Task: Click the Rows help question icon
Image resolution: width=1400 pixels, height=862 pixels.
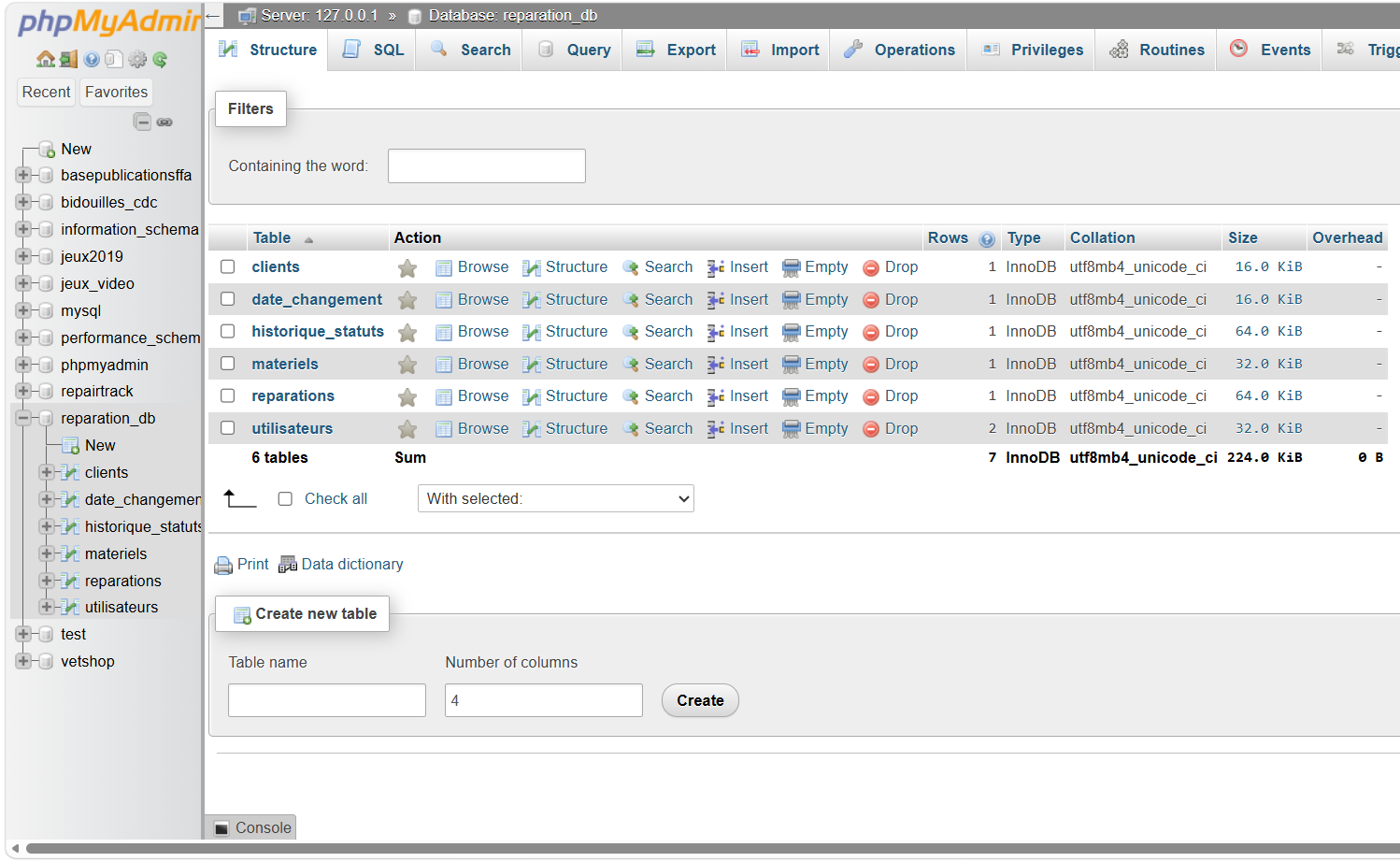Action: tap(987, 239)
